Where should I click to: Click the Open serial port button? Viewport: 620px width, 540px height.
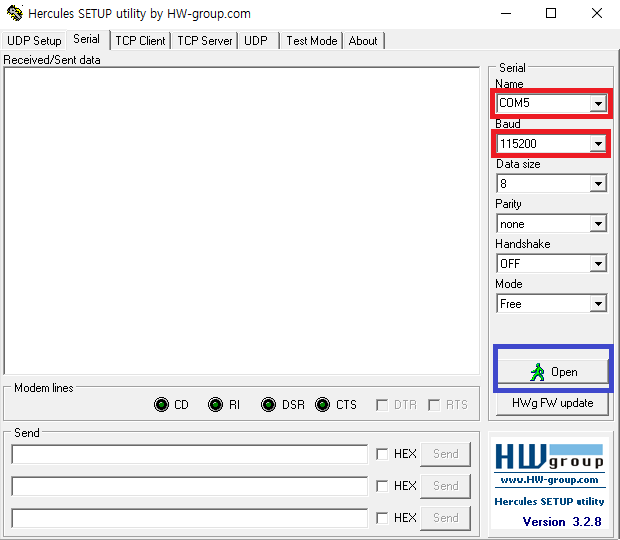pyautogui.click(x=552, y=372)
